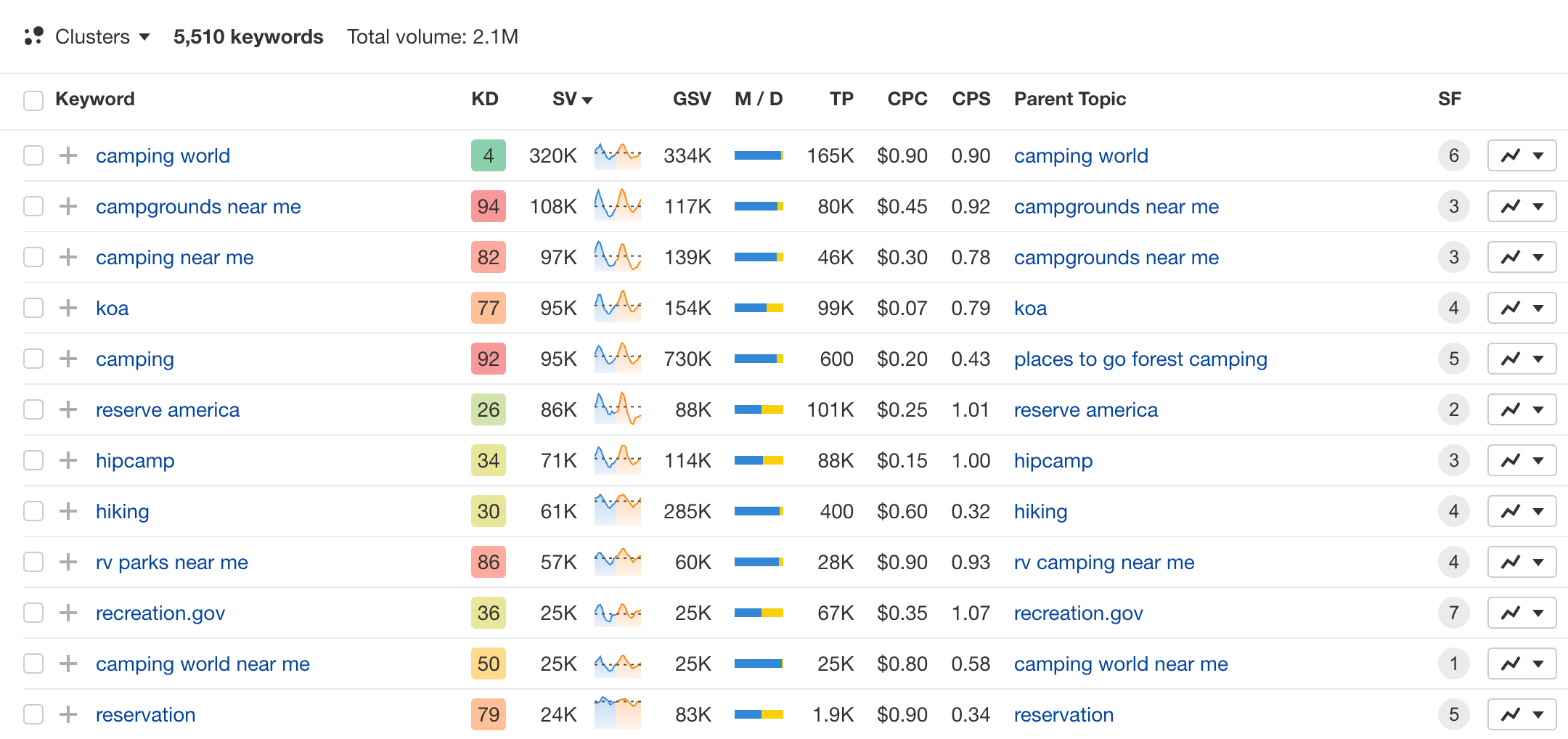Image resolution: width=1568 pixels, height=739 pixels.
Task: Select the checkbox for camping near me
Action: click(33, 257)
